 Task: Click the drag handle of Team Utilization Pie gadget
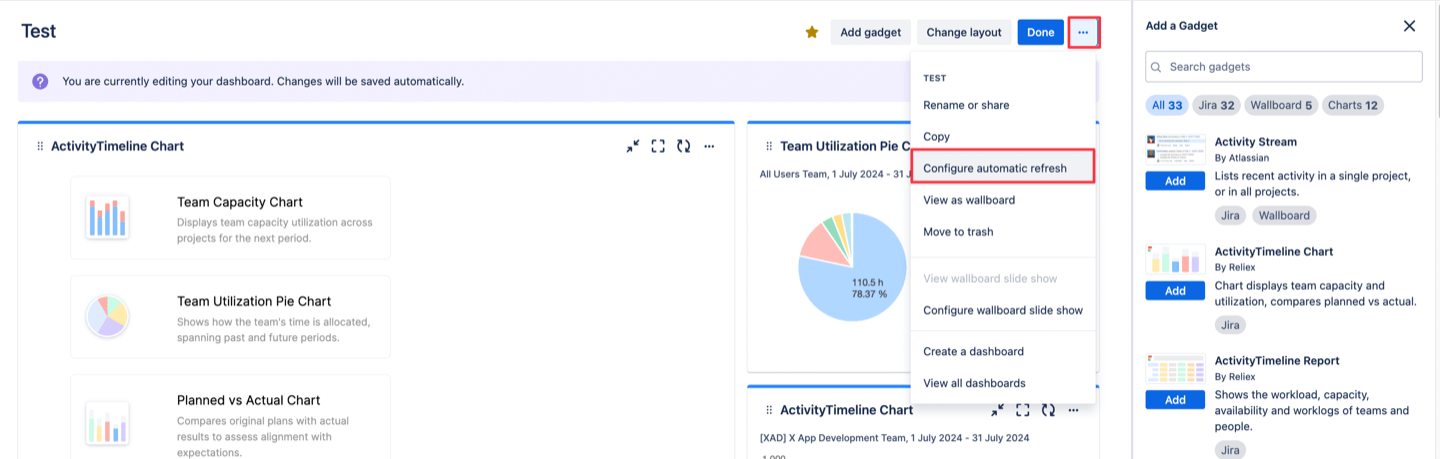pos(768,146)
